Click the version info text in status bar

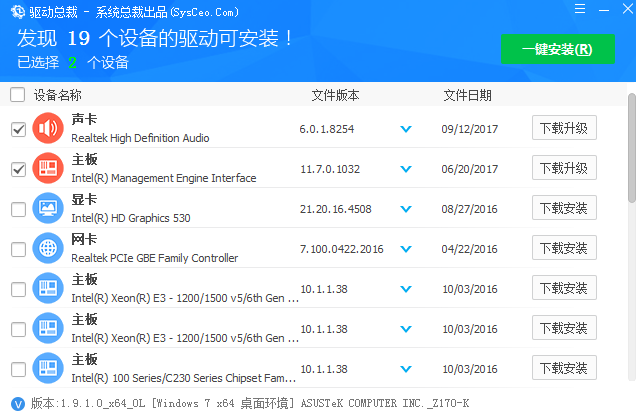coord(250,403)
